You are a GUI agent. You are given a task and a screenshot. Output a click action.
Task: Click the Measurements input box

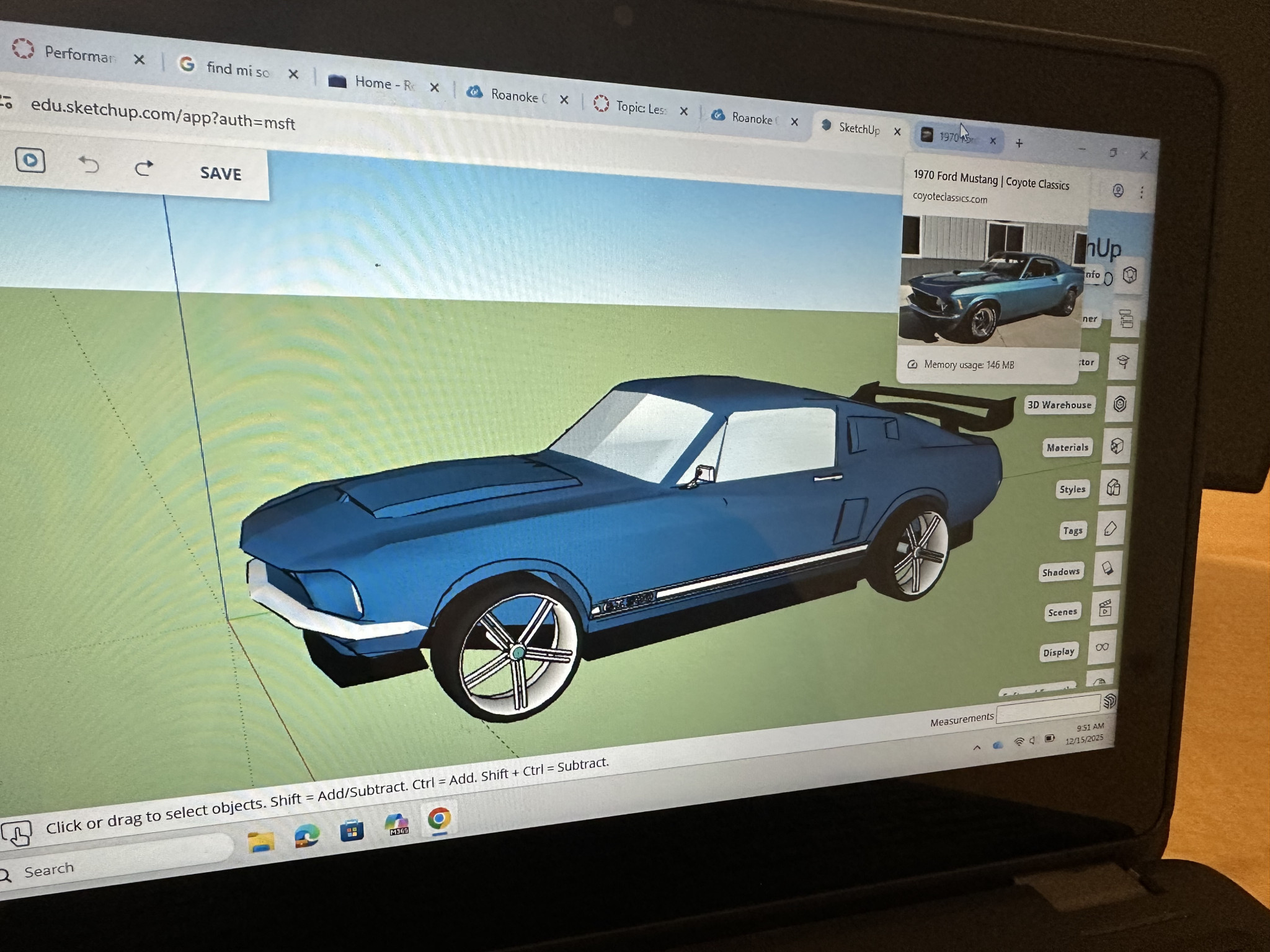(x=1047, y=709)
